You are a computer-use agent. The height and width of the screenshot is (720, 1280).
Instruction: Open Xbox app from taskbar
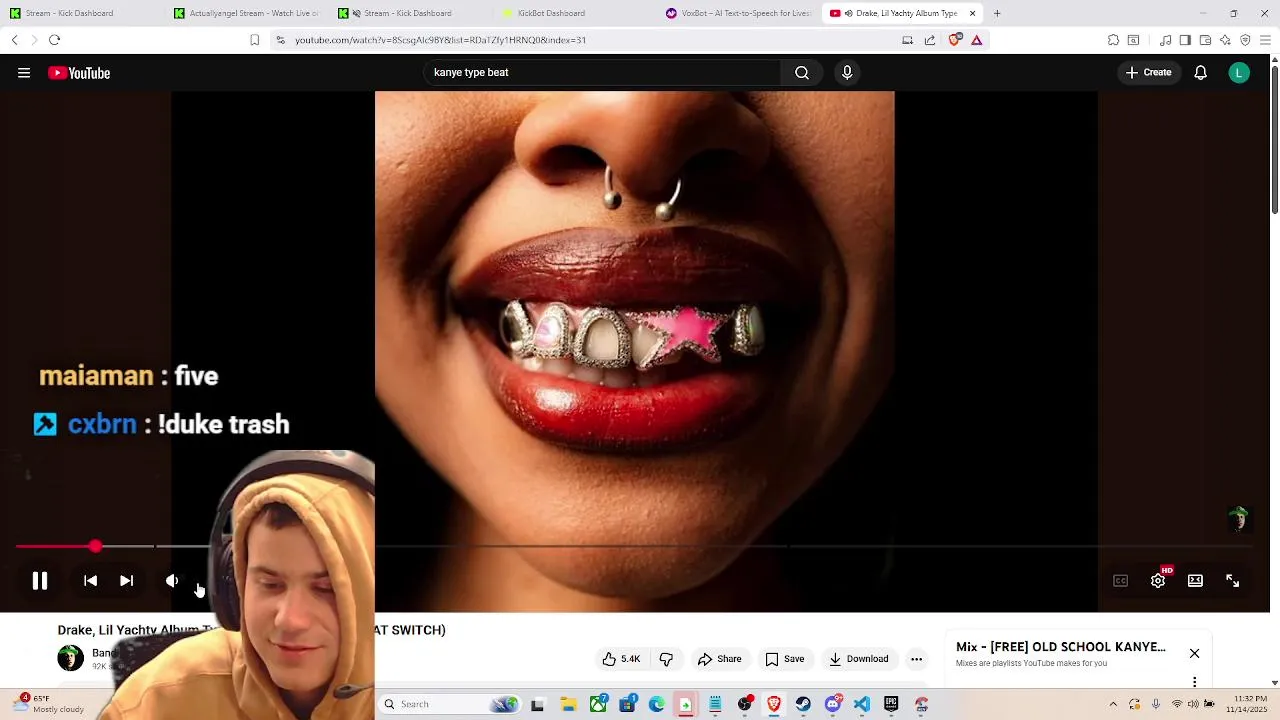pos(598,704)
